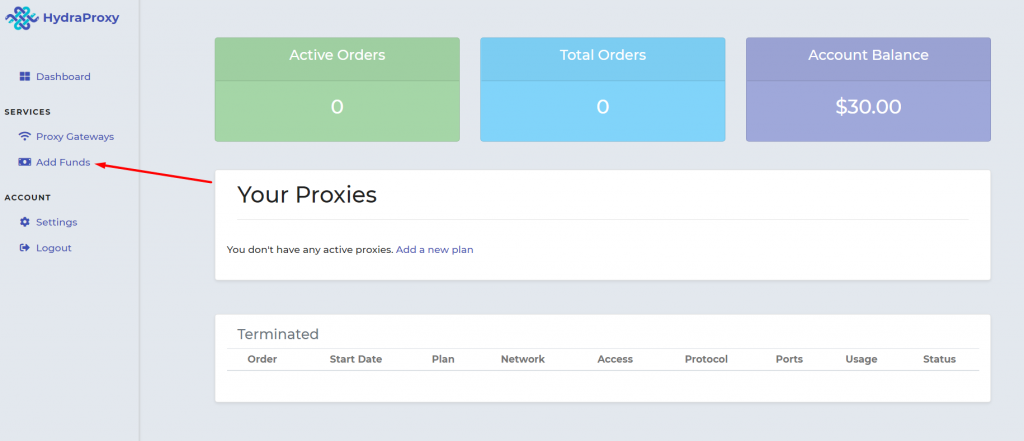The image size is (1024, 441).
Task: Click the 'Your Proxies' section heading
Action: [306, 195]
